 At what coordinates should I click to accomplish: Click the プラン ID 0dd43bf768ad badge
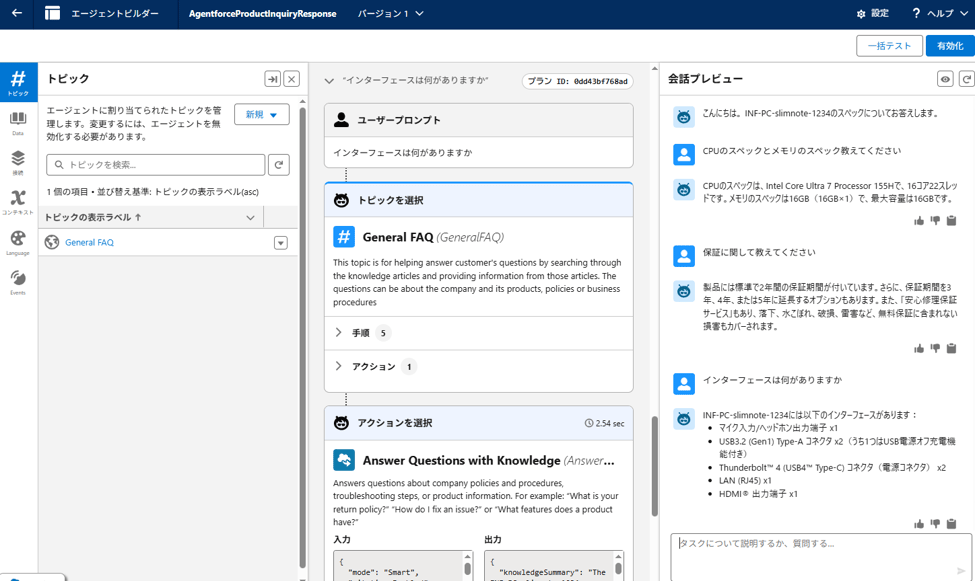pyautogui.click(x=578, y=81)
